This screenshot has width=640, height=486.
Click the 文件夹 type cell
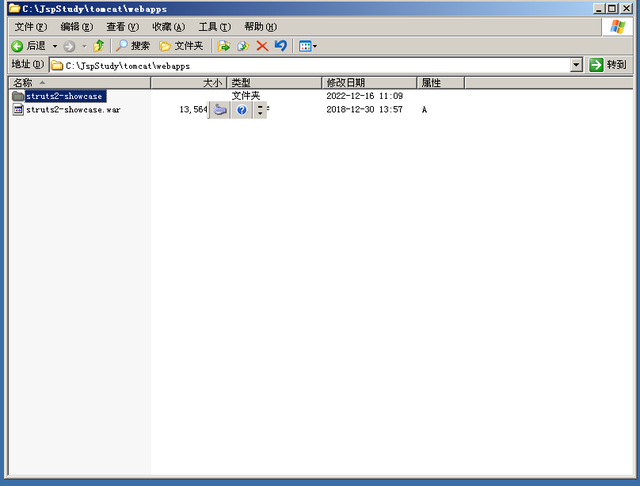pyautogui.click(x=246, y=96)
